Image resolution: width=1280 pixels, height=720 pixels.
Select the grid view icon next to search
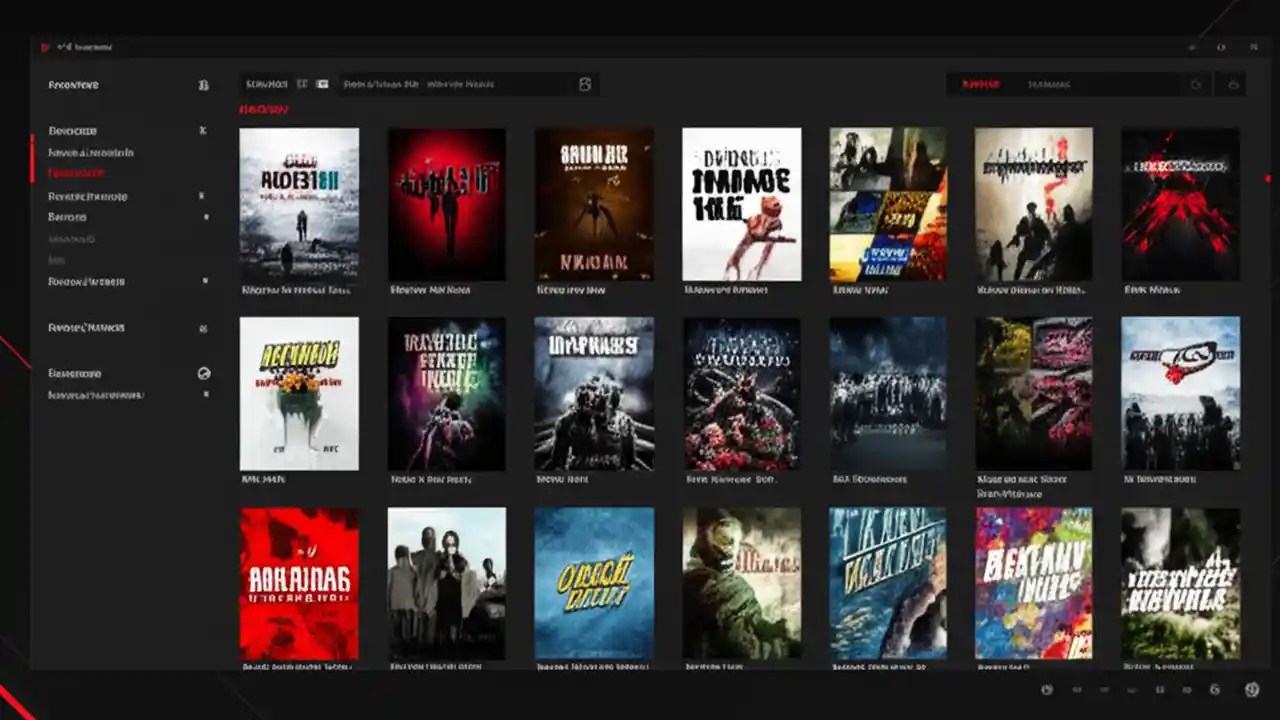click(321, 84)
